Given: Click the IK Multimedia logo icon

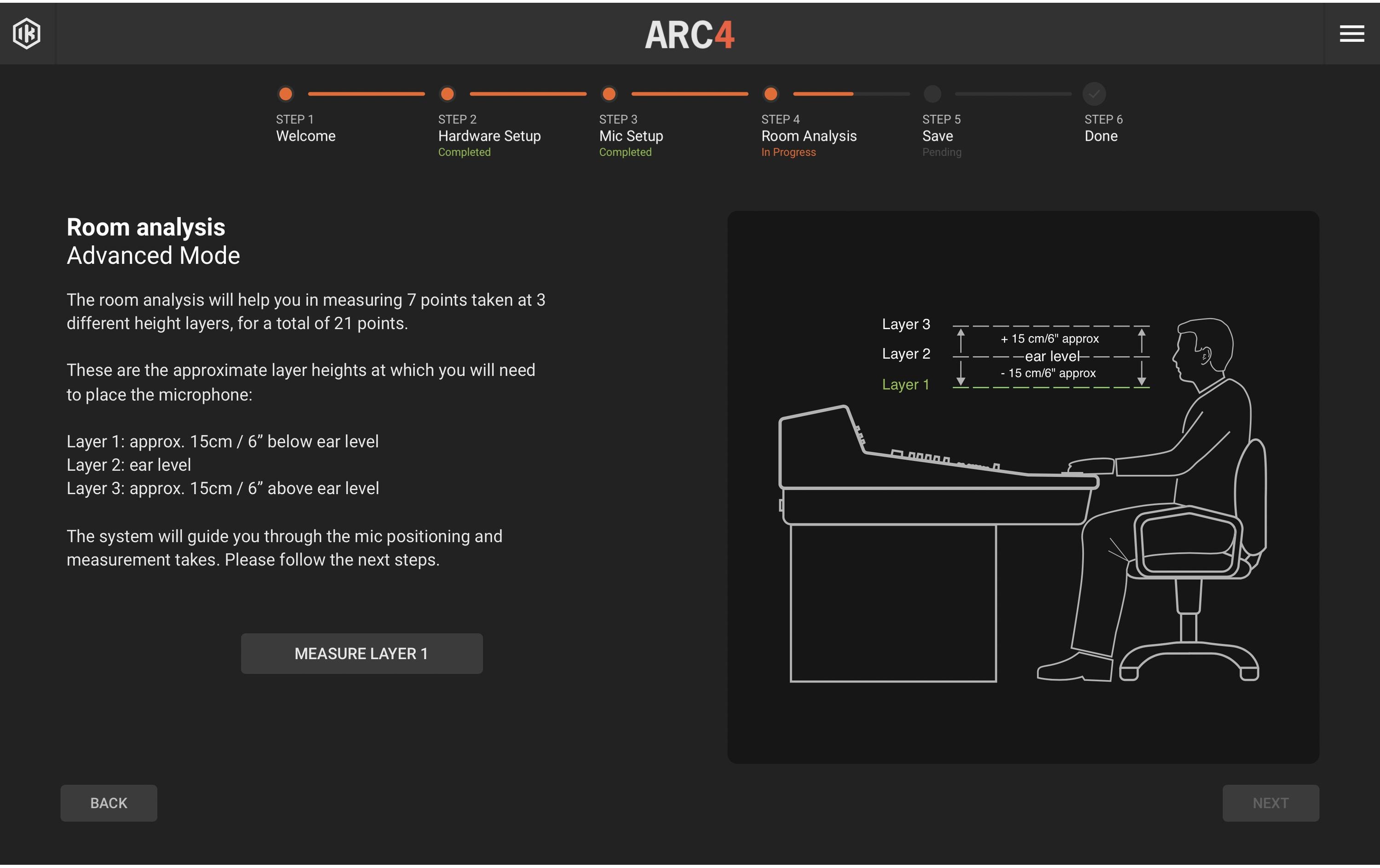Looking at the screenshot, I should 27,34.
